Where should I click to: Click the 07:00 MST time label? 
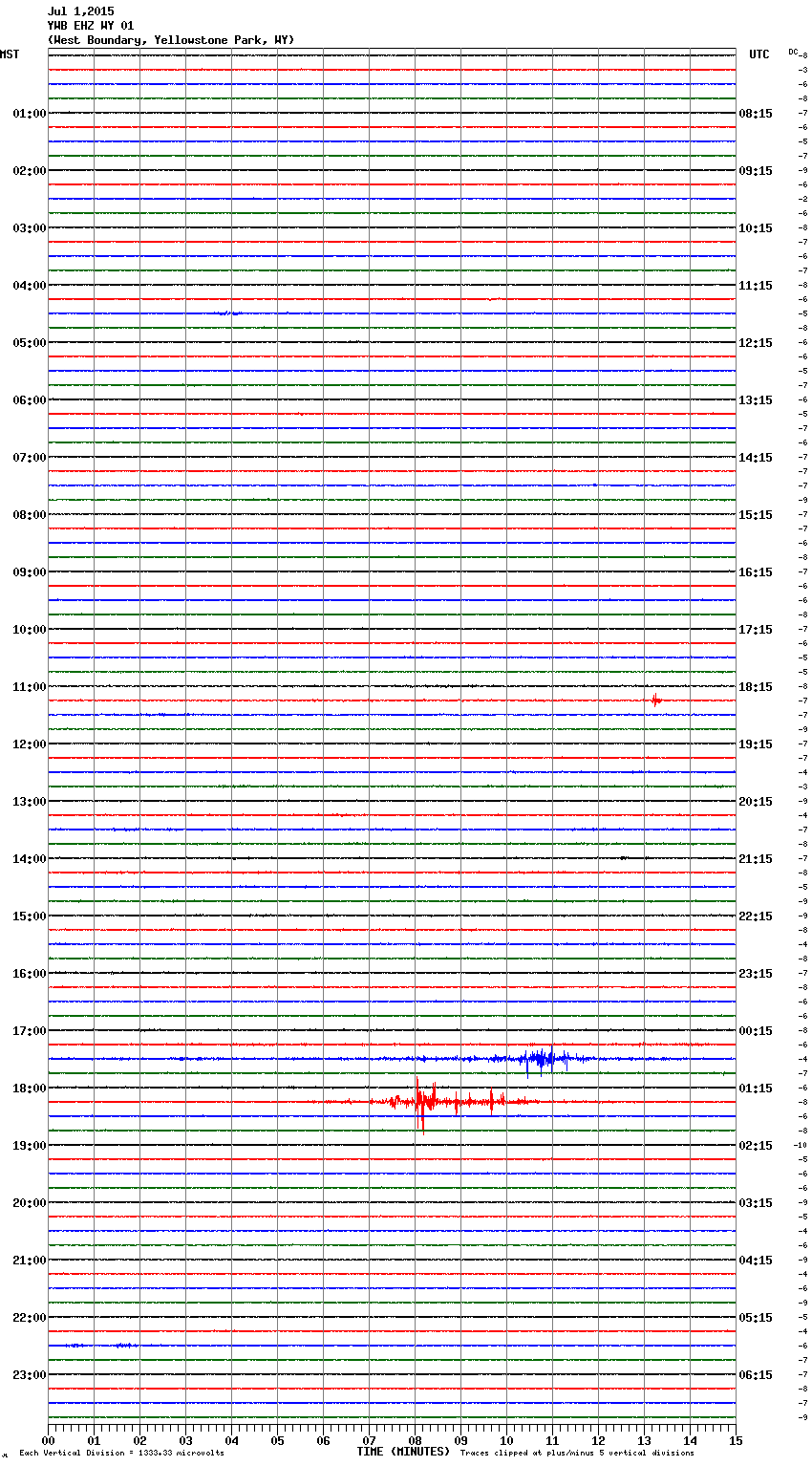[29, 458]
